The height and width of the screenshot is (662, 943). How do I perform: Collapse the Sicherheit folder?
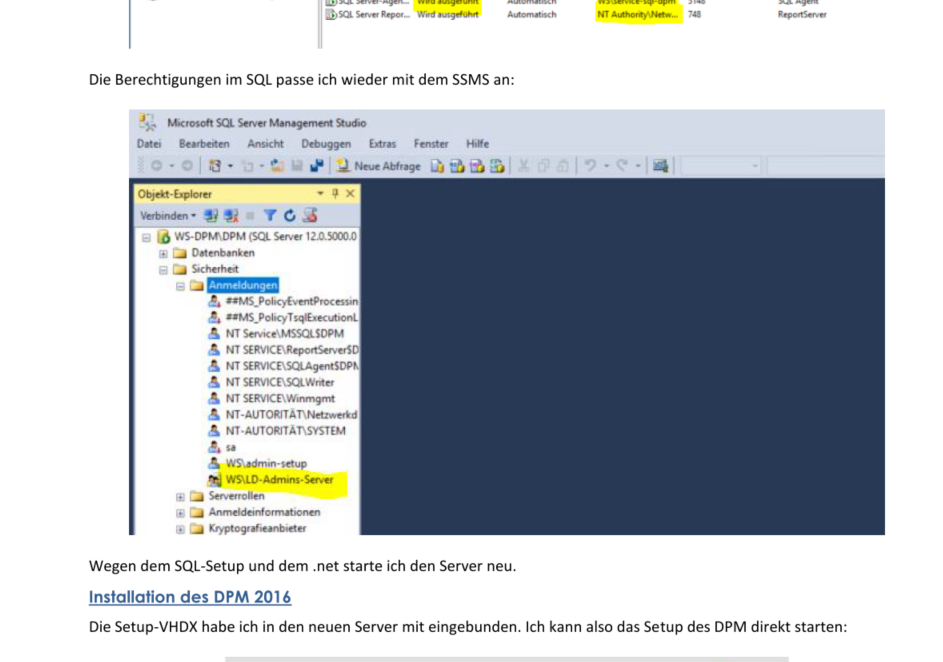163,269
